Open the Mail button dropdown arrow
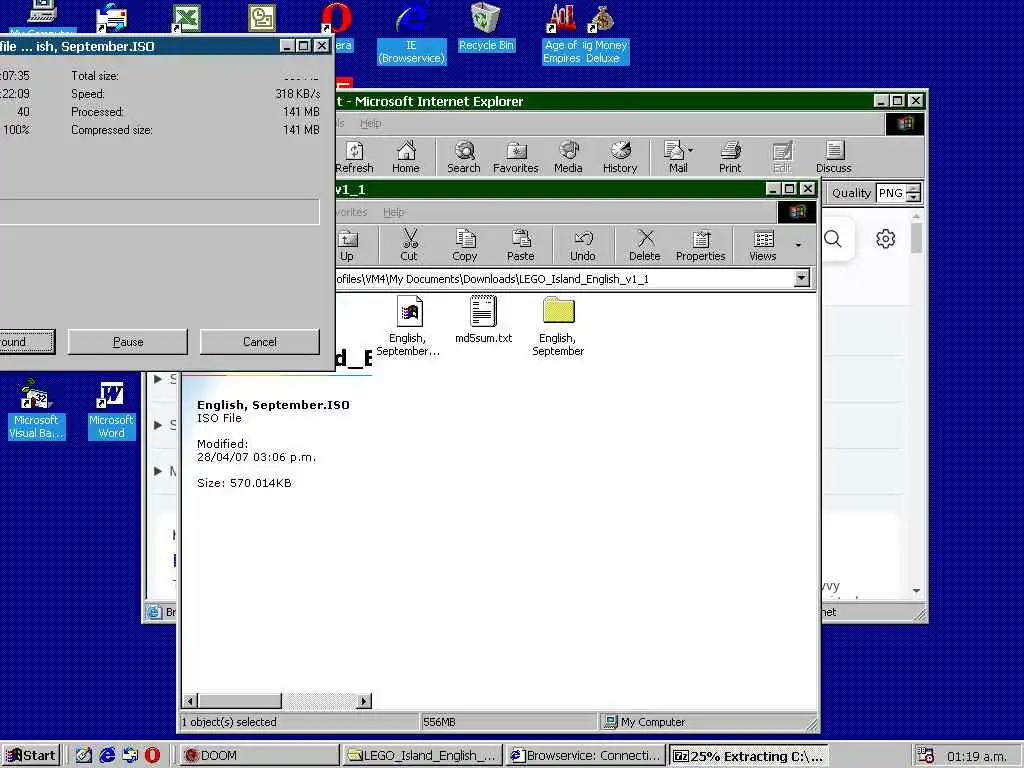The image size is (1024, 768). (x=691, y=150)
